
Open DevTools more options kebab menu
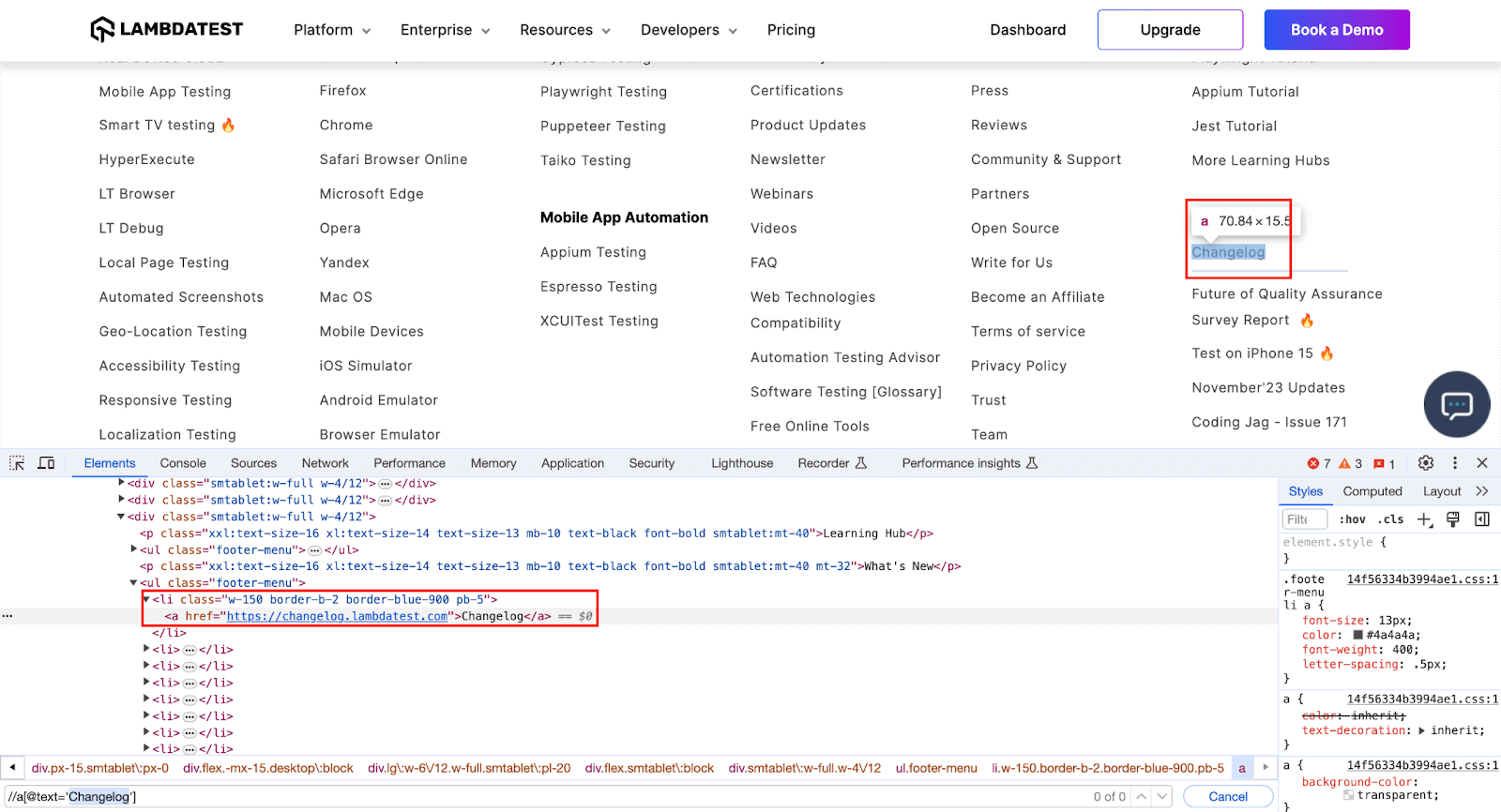(1455, 463)
